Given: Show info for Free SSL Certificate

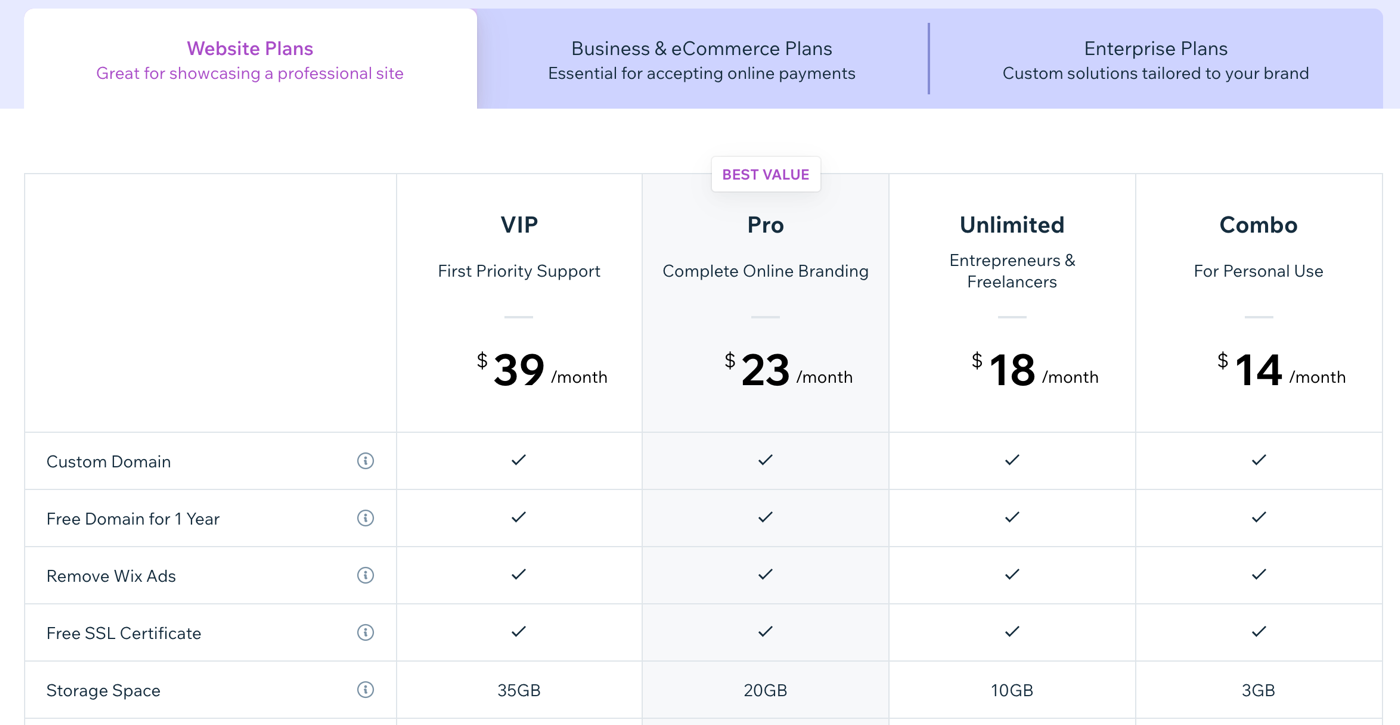Looking at the screenshot, I should pyautogui.click(x=365, y=632).
